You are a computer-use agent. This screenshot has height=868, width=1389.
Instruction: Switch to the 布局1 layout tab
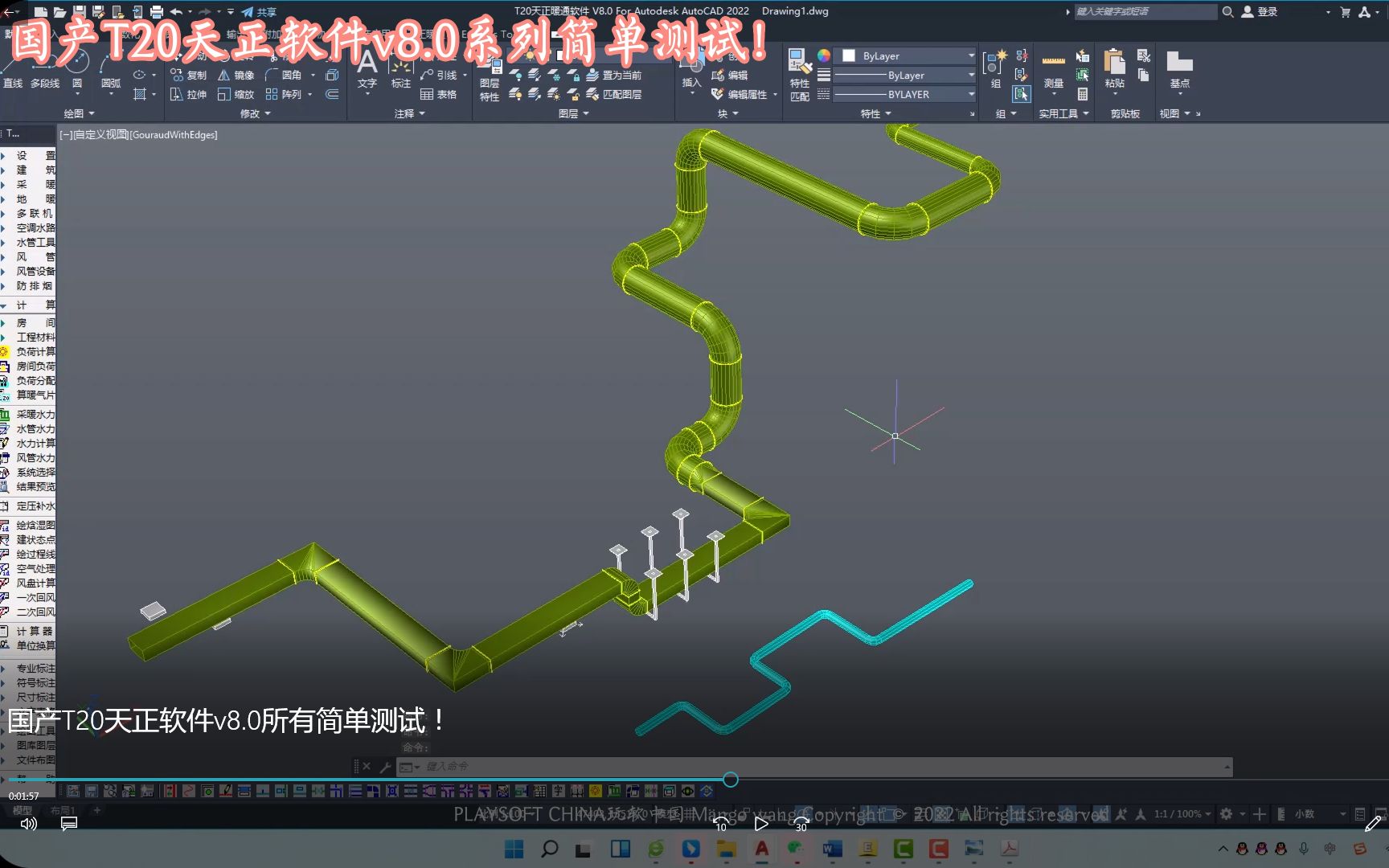click(x=63, y=810)
